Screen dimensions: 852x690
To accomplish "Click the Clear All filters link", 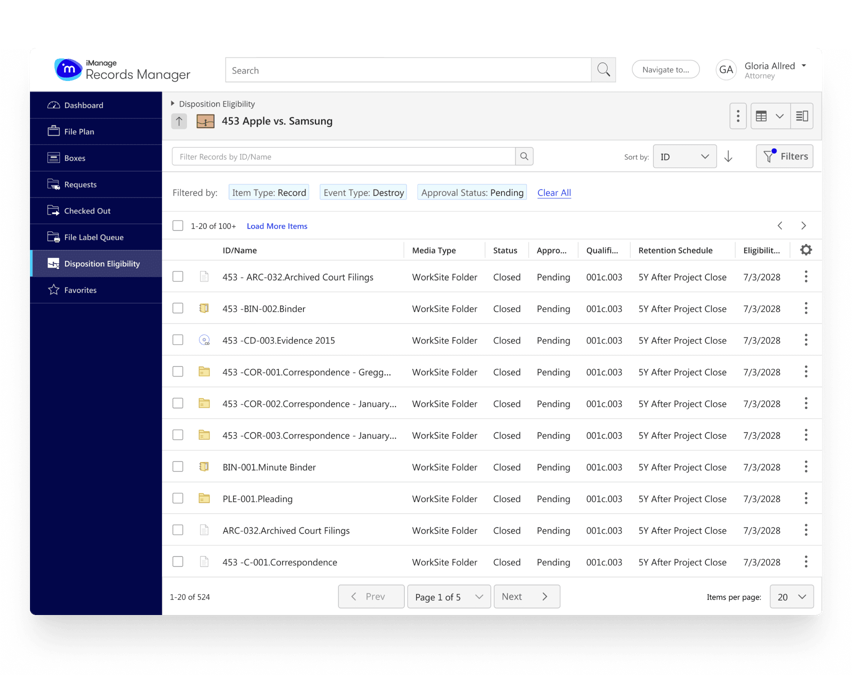I will 553,191.
